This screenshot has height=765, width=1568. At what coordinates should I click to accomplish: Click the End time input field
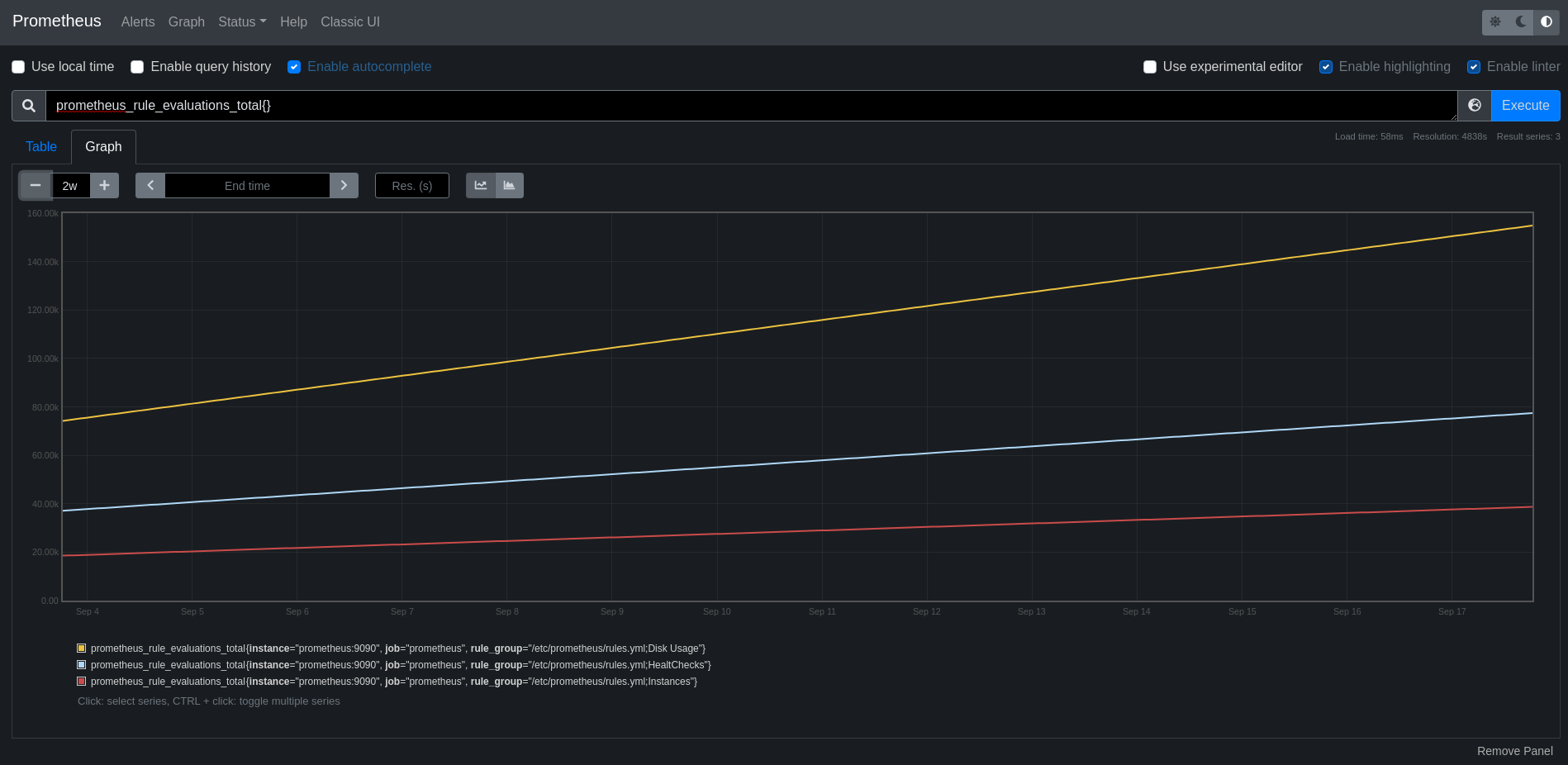tap(247, 186)
